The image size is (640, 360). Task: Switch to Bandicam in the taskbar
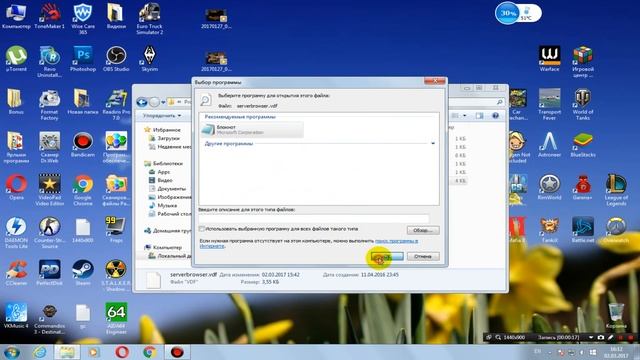[x=177, y=352]
